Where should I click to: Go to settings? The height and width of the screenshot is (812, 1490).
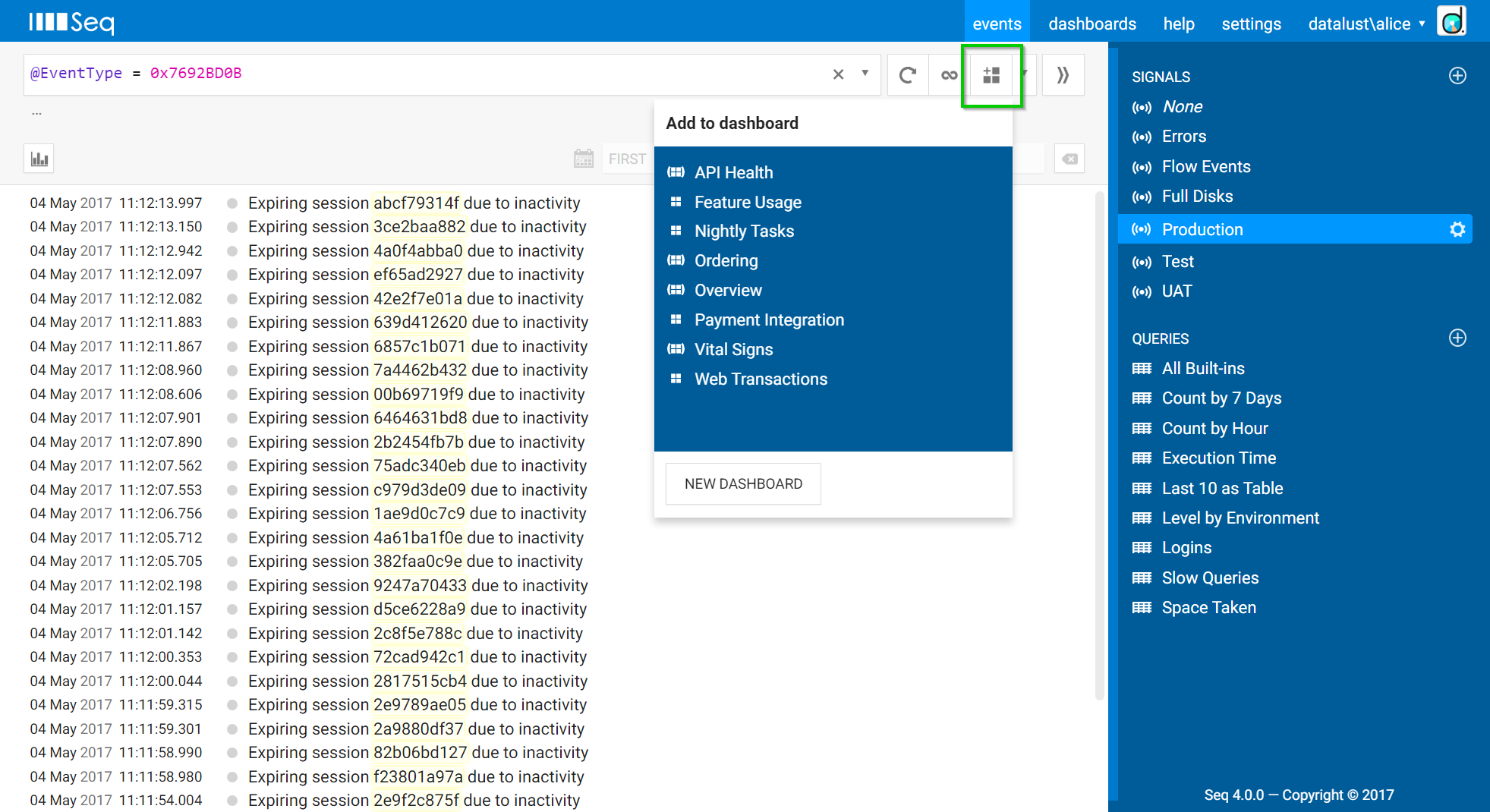point(1251,24)
